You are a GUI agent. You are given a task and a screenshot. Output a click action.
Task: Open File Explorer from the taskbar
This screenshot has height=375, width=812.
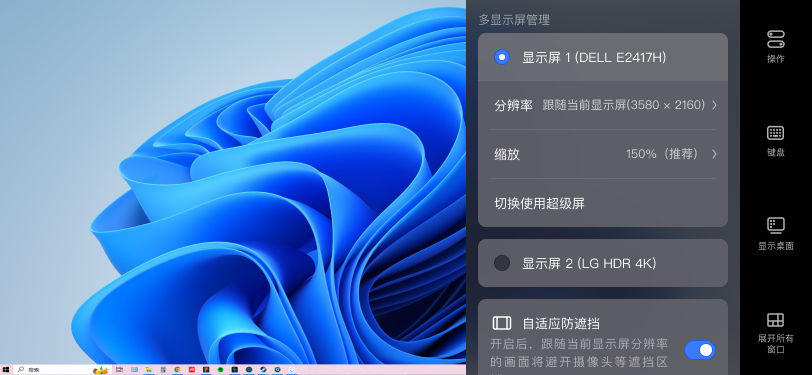tap(149, 370)
